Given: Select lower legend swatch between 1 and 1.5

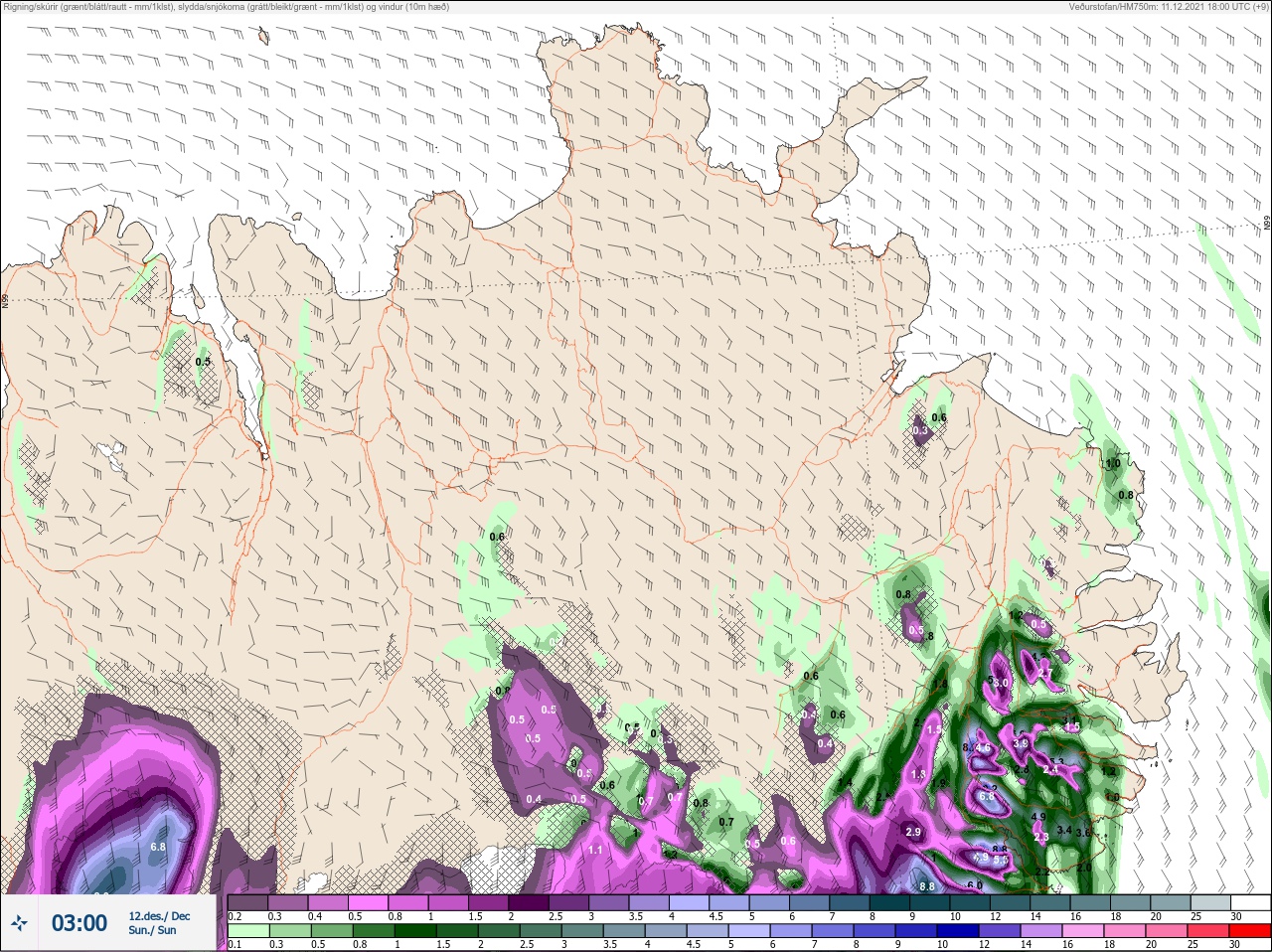Looking at the screenshot, I should (415, 930).
